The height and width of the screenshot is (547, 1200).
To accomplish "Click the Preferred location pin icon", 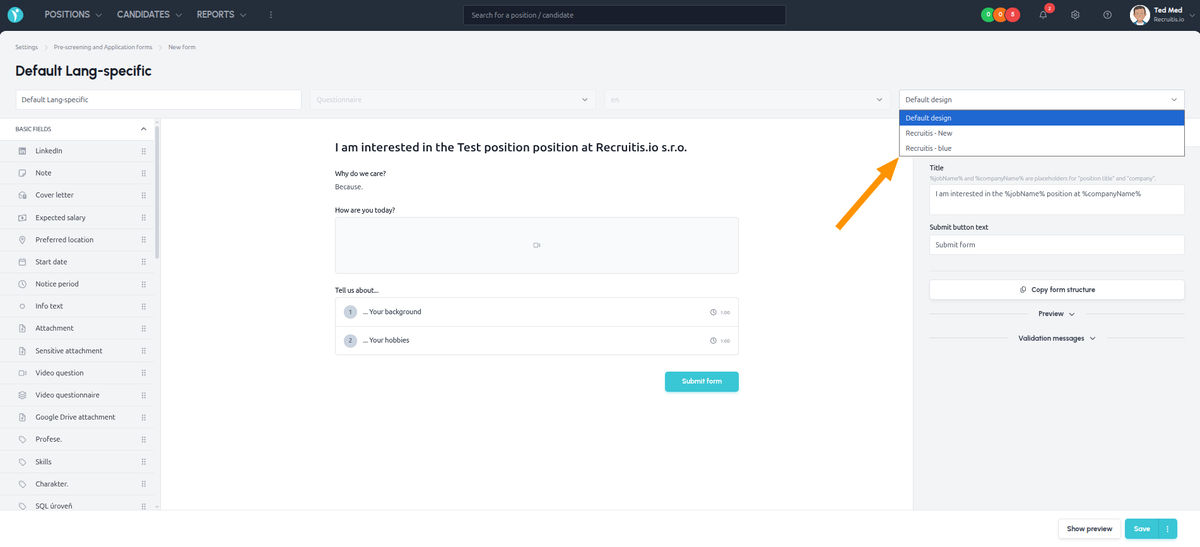I will [x=23, y=240].
